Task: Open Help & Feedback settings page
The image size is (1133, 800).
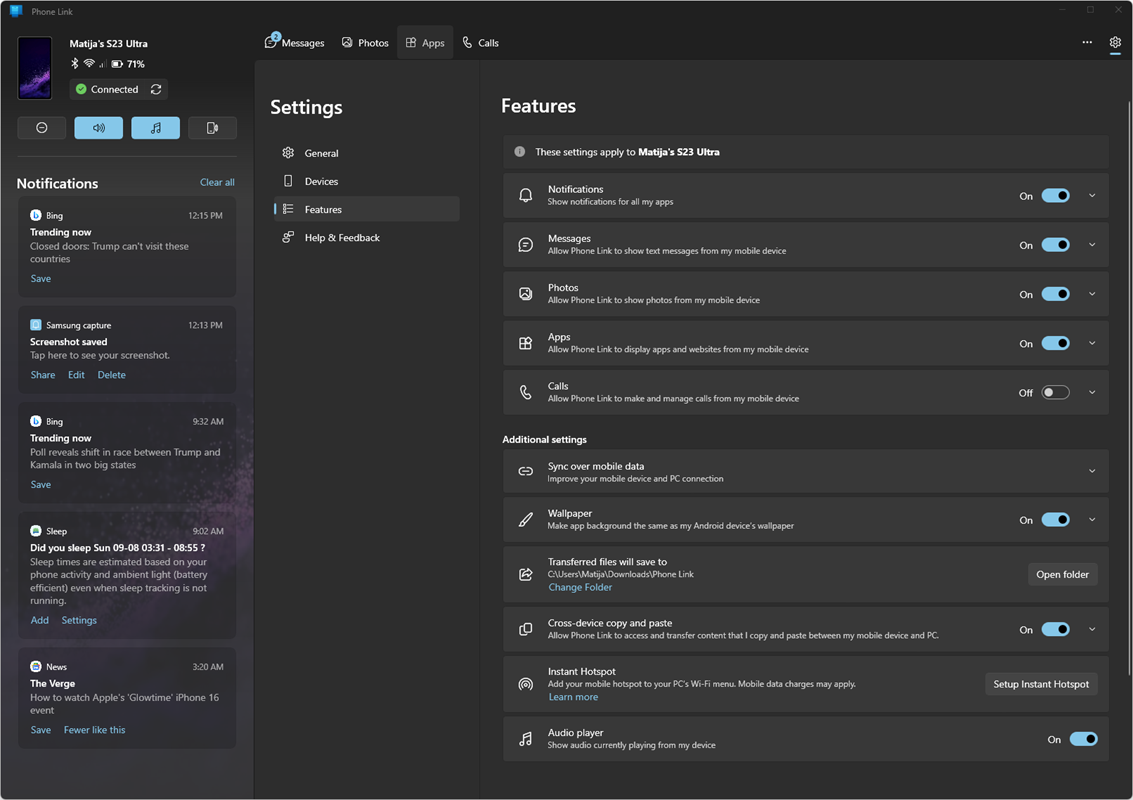Action: point(366,238)
